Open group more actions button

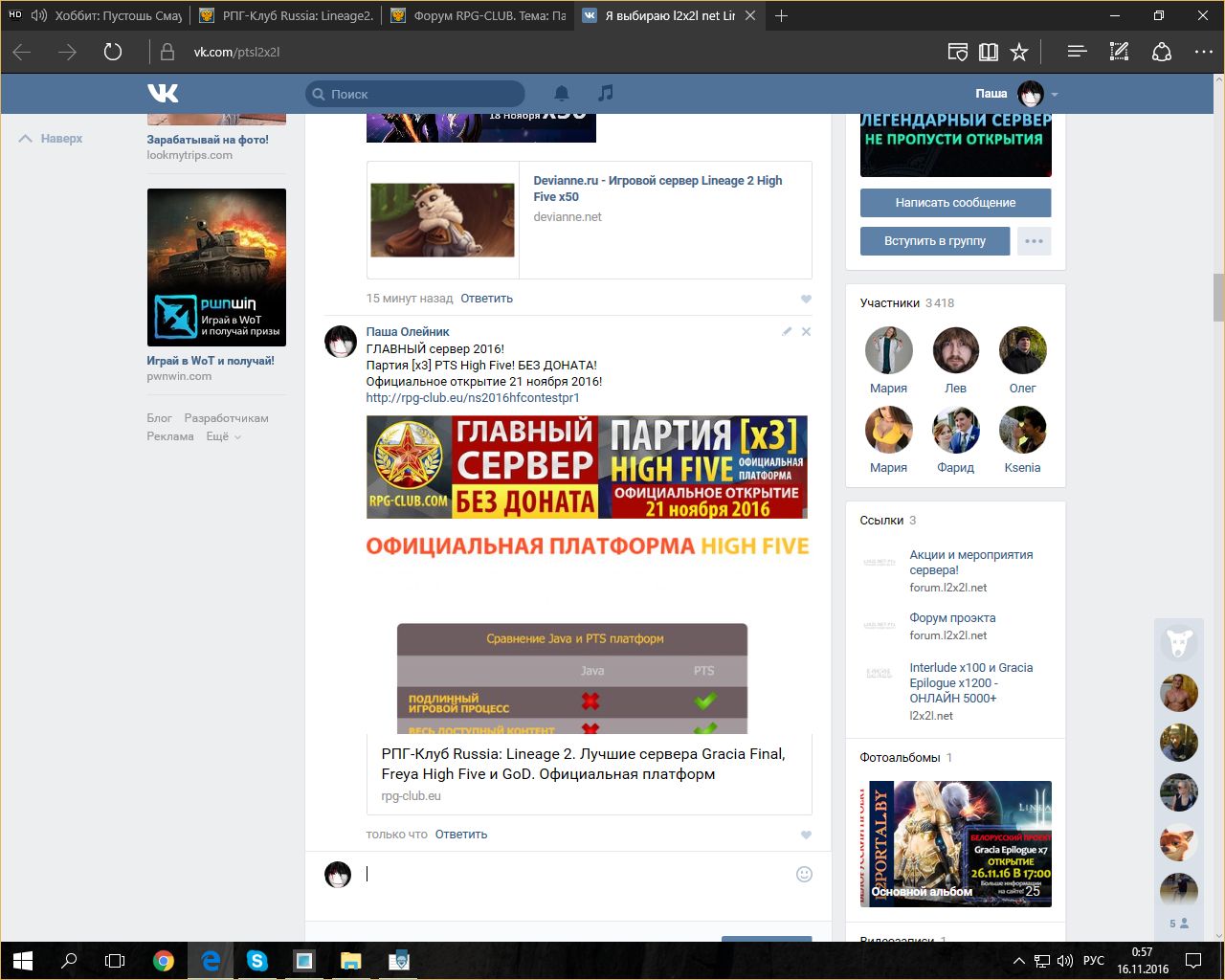(1034, 241)
